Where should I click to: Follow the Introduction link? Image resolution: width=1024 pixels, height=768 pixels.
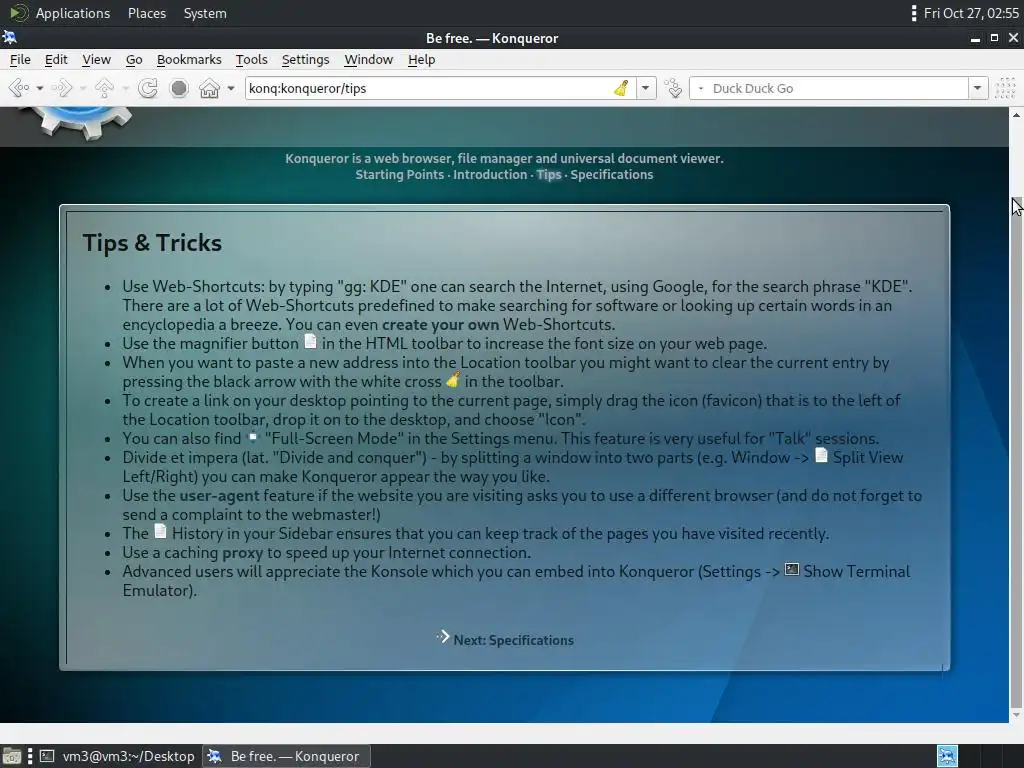(x=490, y=174)
